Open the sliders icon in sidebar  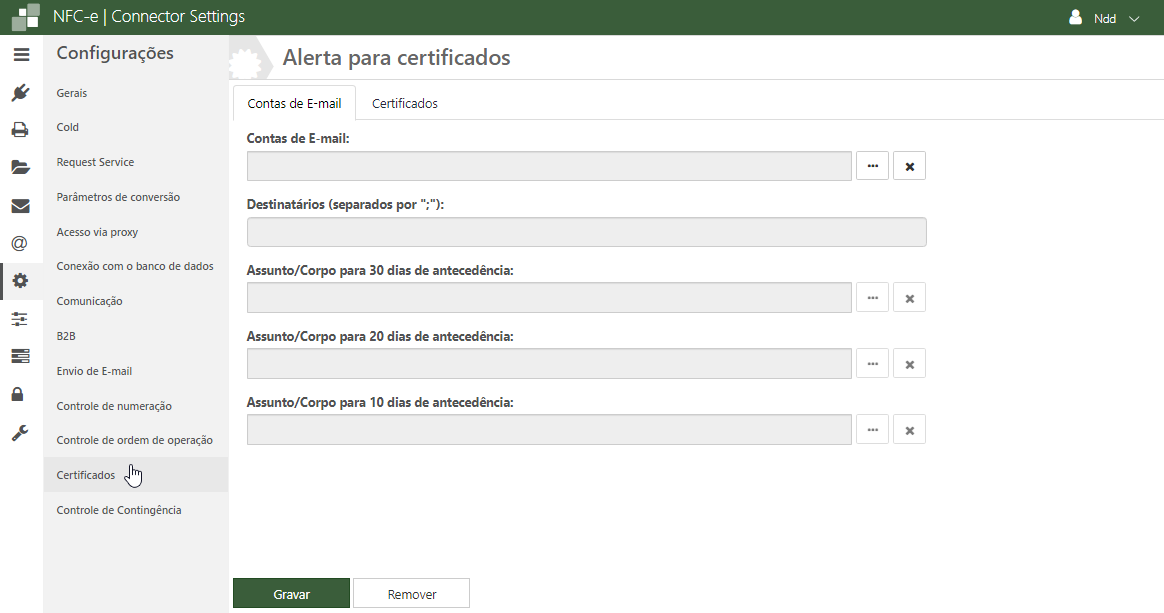[21, 319]
